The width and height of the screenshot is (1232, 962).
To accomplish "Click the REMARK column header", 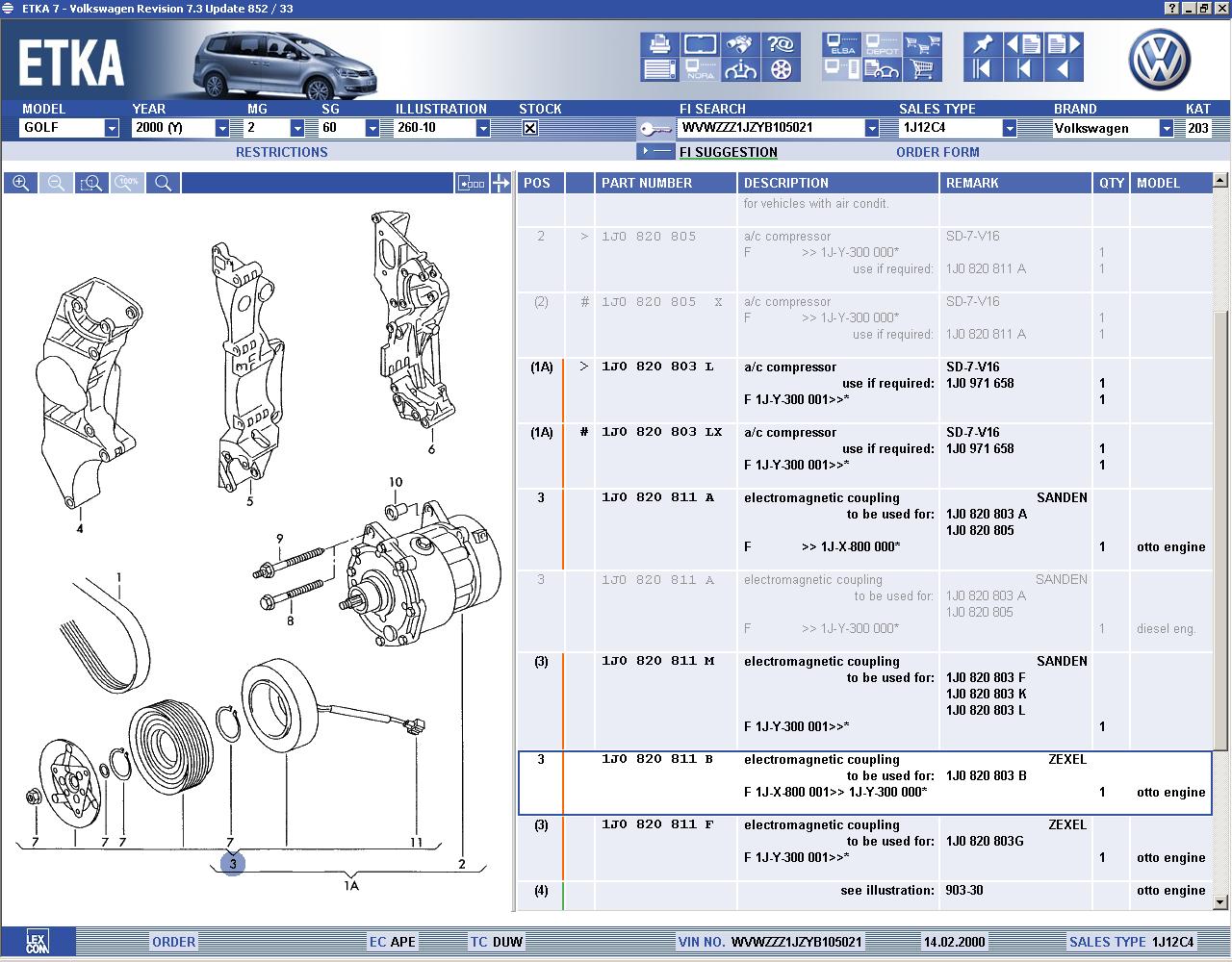I will click(1016, 183).
